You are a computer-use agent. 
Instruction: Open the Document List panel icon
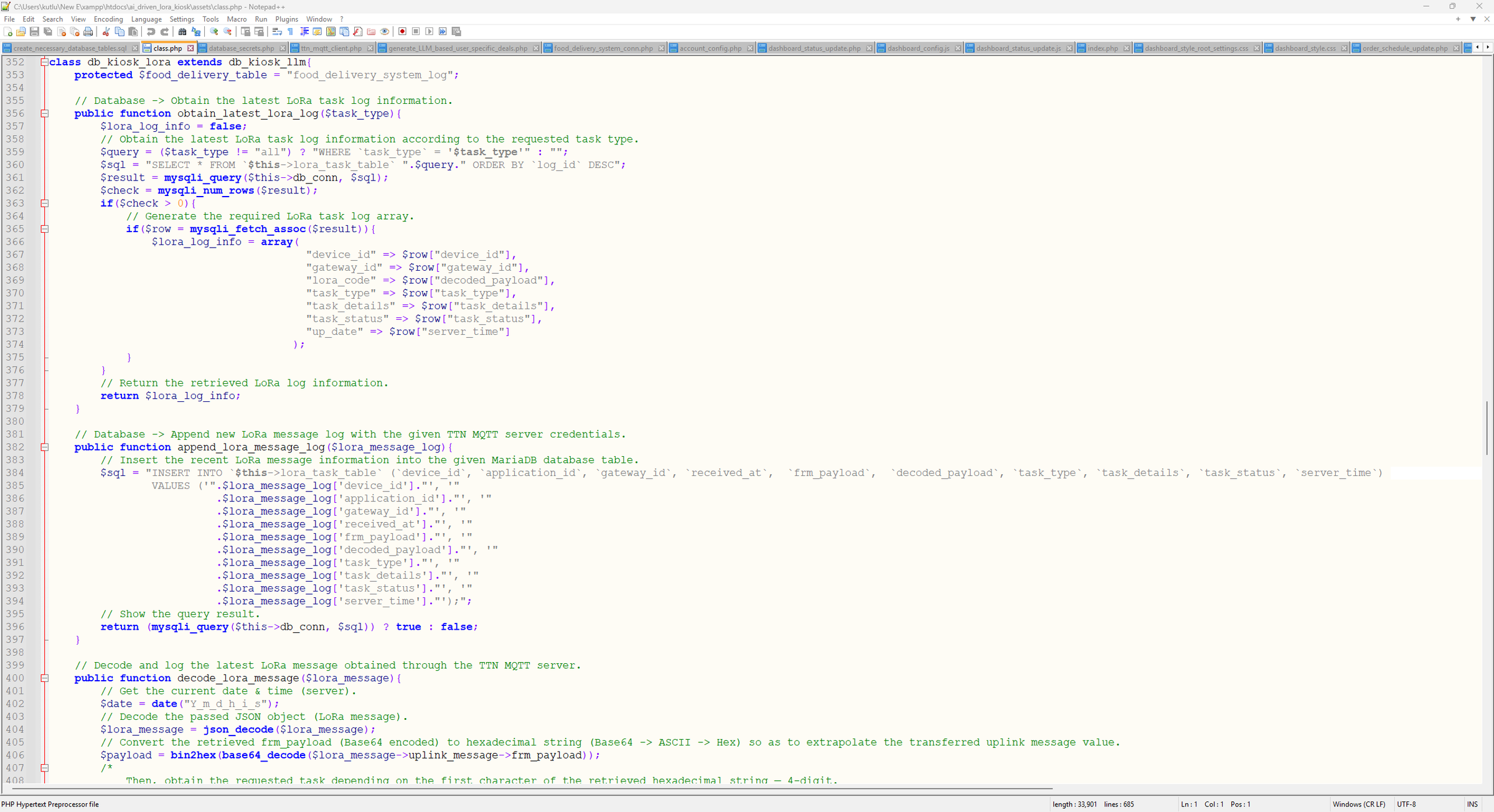(344, 32)
